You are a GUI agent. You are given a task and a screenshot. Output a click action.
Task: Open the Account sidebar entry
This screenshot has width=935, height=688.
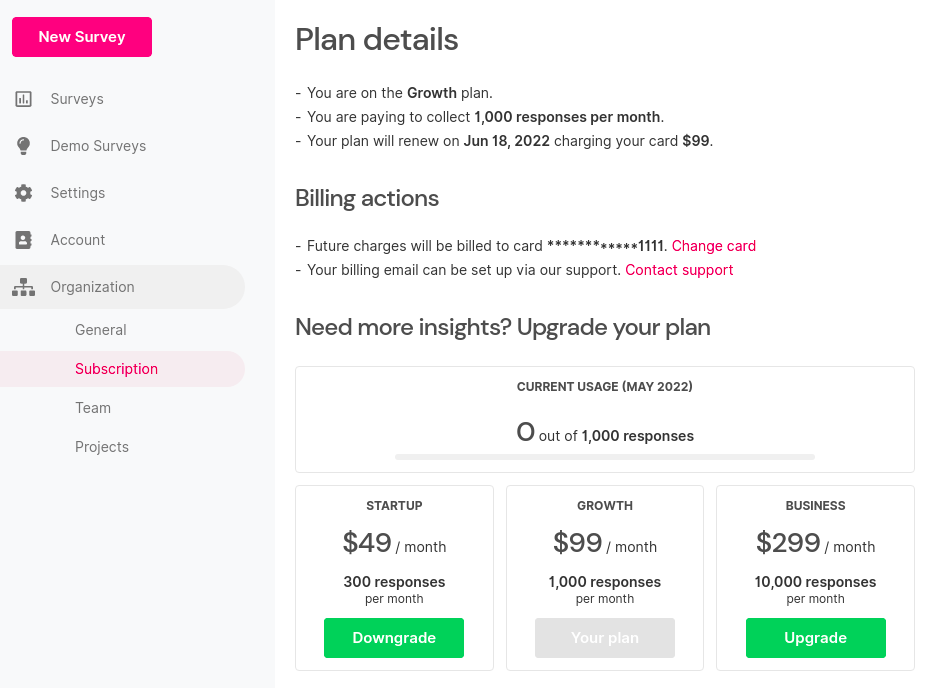(x=78, y=240)
